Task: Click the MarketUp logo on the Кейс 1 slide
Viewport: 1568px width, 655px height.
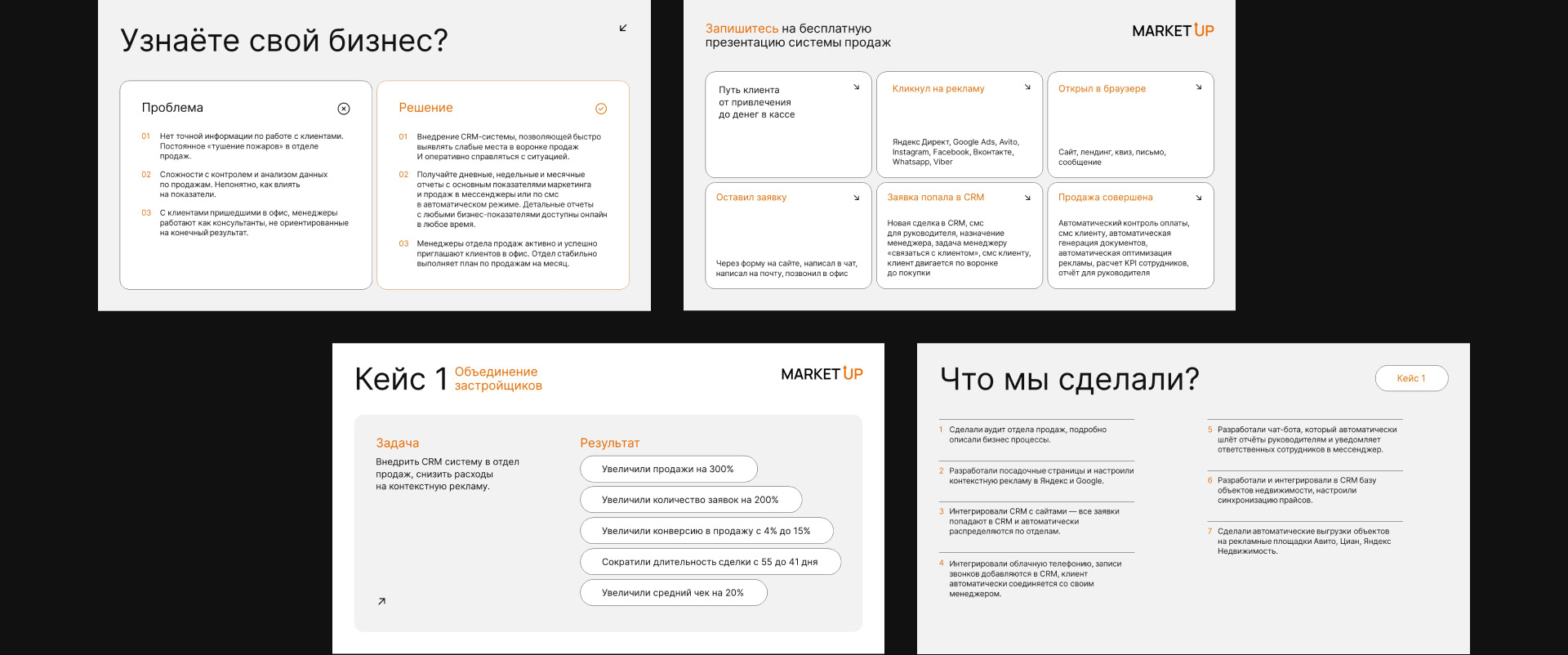Action: point(822,374)
